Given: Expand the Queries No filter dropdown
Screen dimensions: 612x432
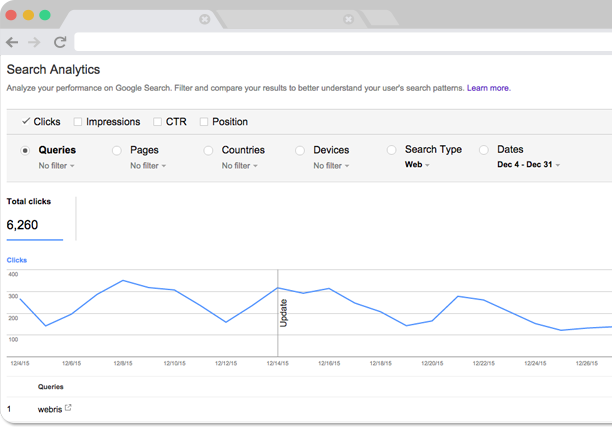Looking at the screenshot, I should [58, 166].
